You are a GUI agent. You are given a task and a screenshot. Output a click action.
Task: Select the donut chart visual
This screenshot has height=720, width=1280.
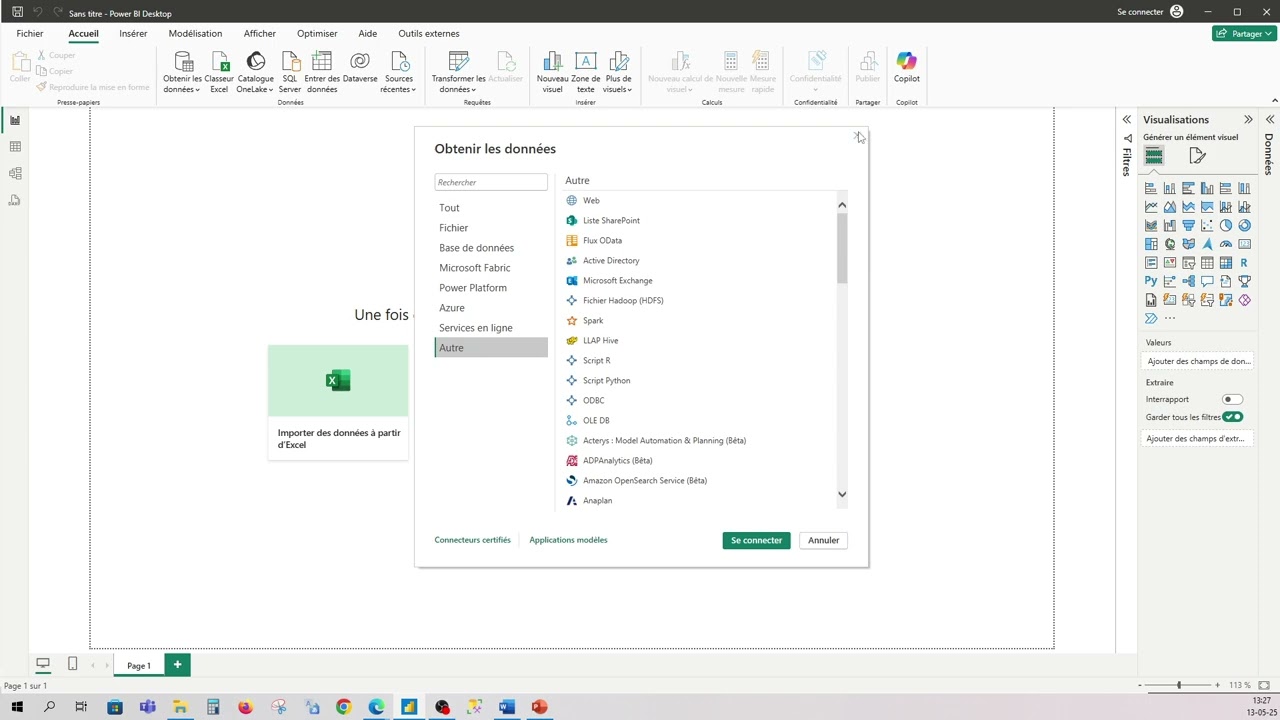(x=1244, y=225)
